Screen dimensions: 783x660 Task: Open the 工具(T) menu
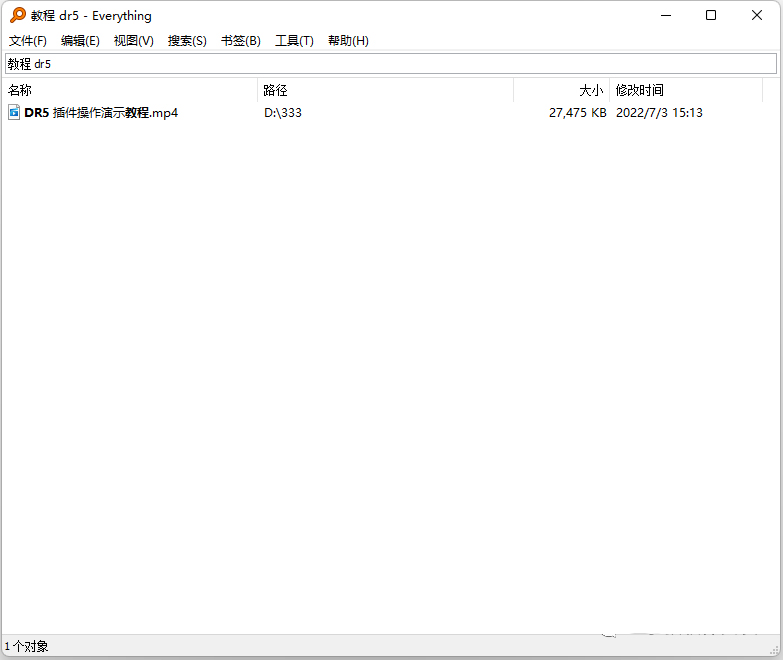pyautogui.click(x=294, y=41)
